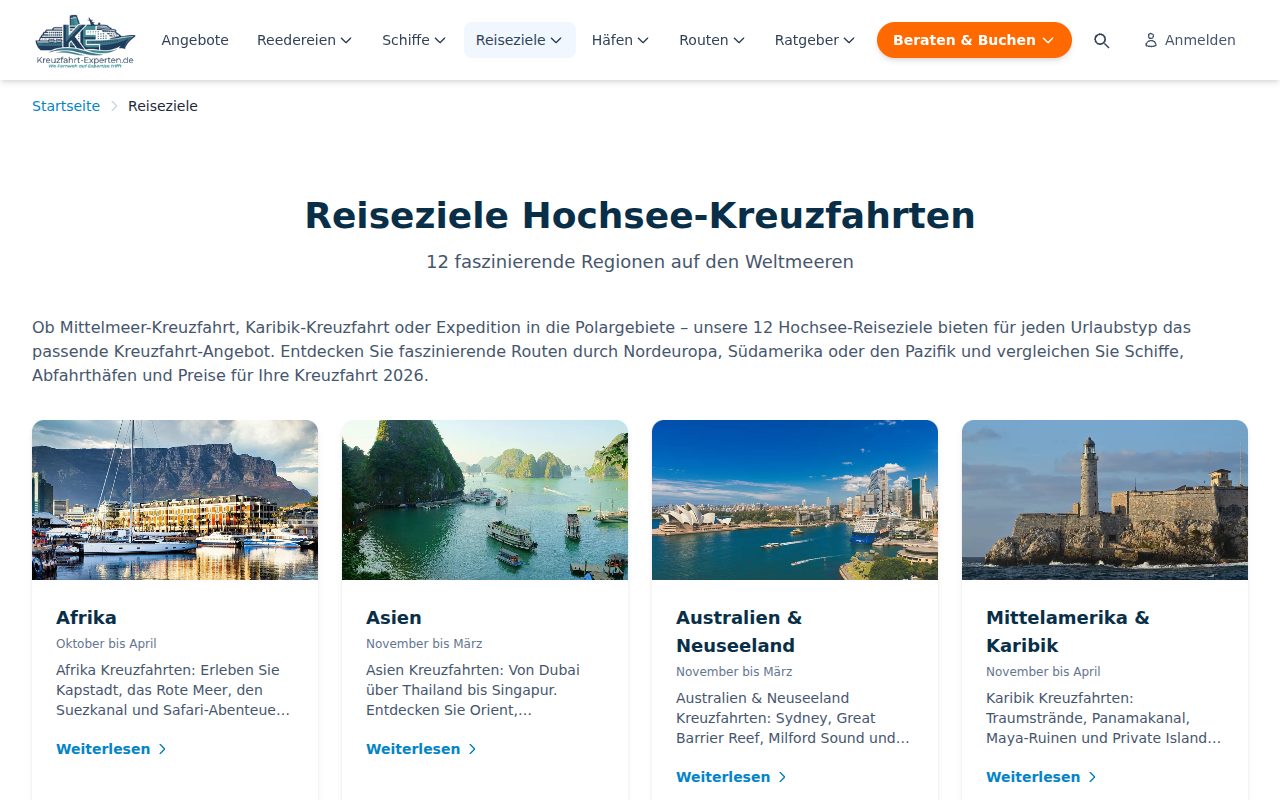Open Weiterlesen for Mittelamerika & Karibik
The image size is (1280, 800).
1041,777
